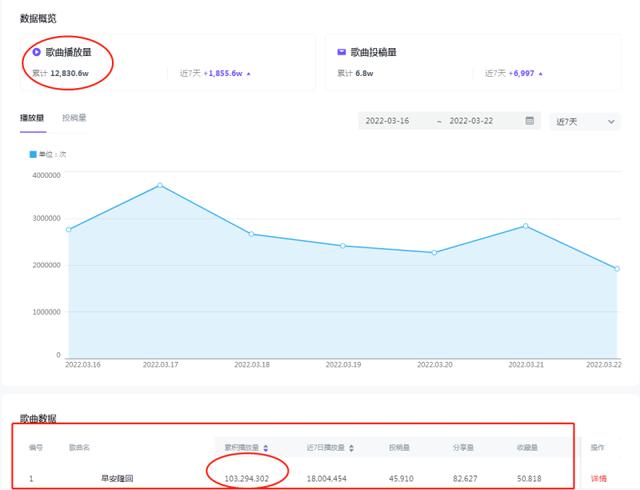Click the 2022.03.22 chart data point
Screen dimensions: 640x490
[x=615, y=268]
